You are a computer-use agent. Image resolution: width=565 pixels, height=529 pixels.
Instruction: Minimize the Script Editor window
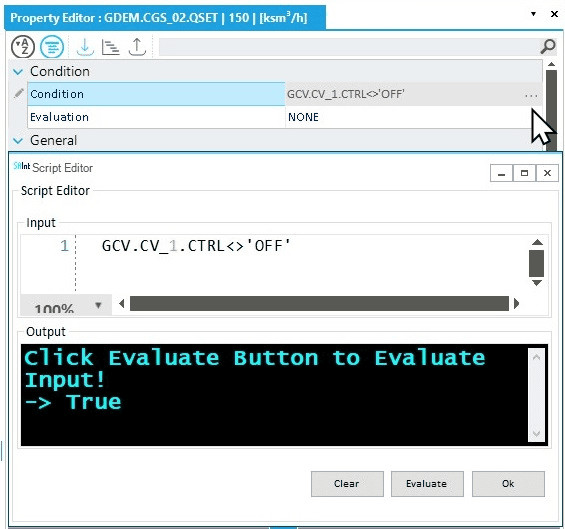click(501, 174)
